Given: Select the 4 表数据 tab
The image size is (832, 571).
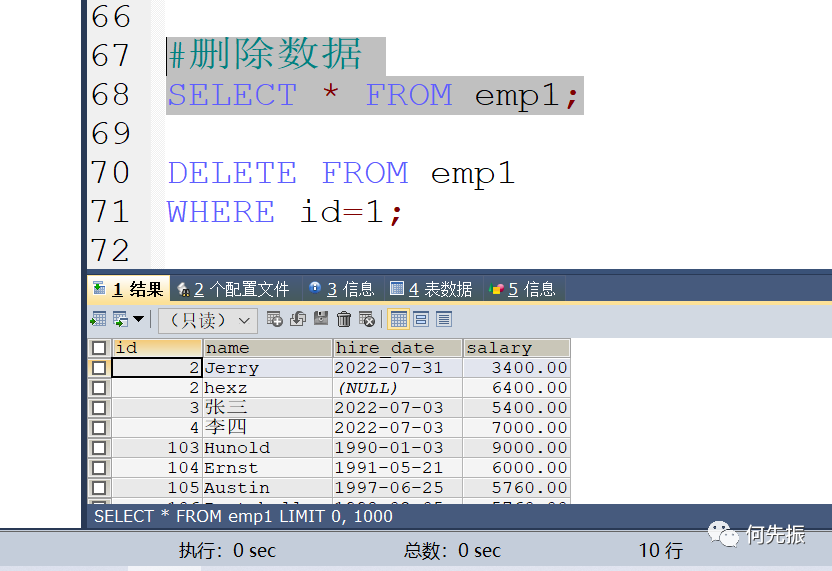Looking at the screenshot, I should click(432, 289).
